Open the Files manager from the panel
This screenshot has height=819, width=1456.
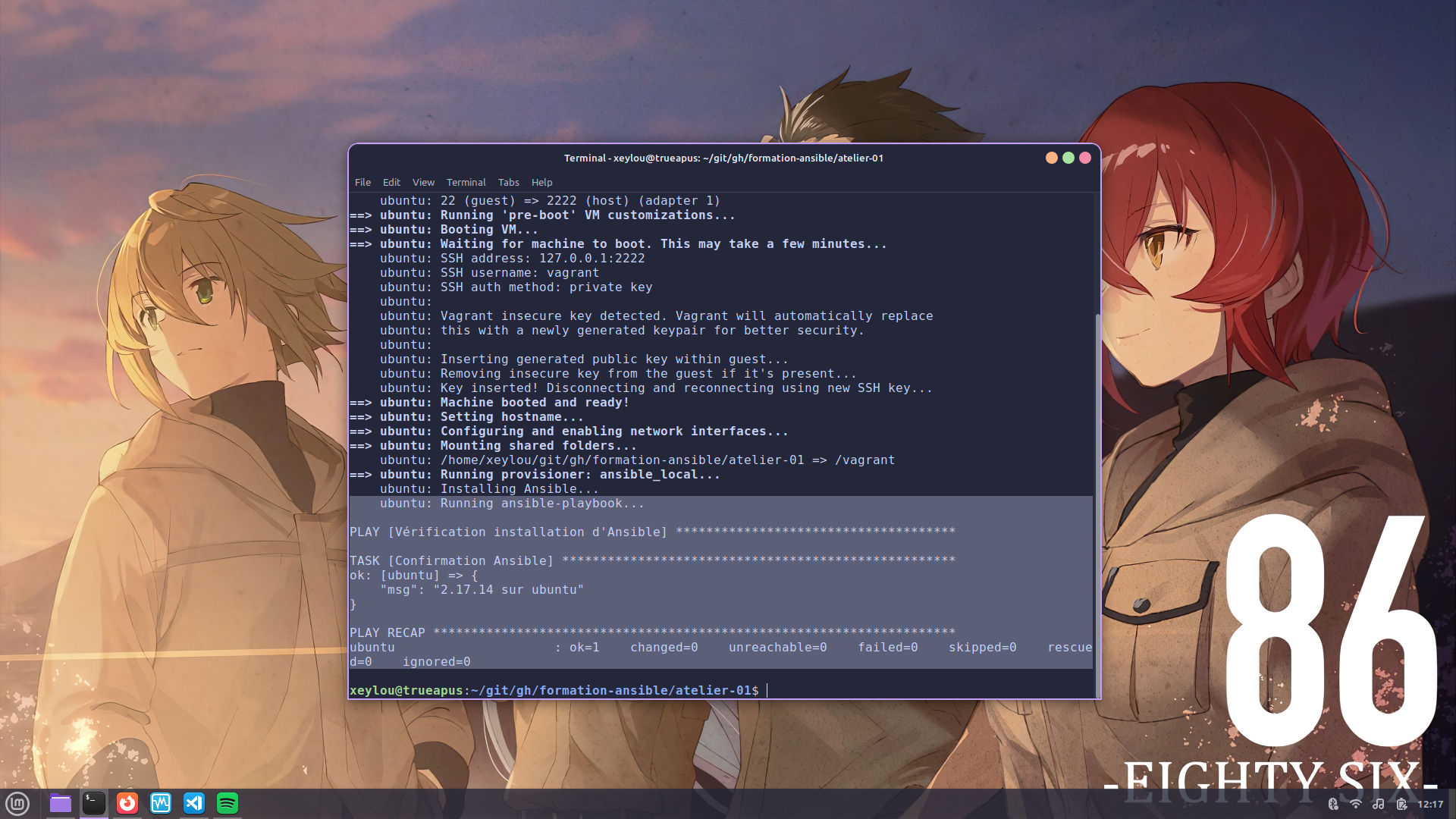pos(61,803)
